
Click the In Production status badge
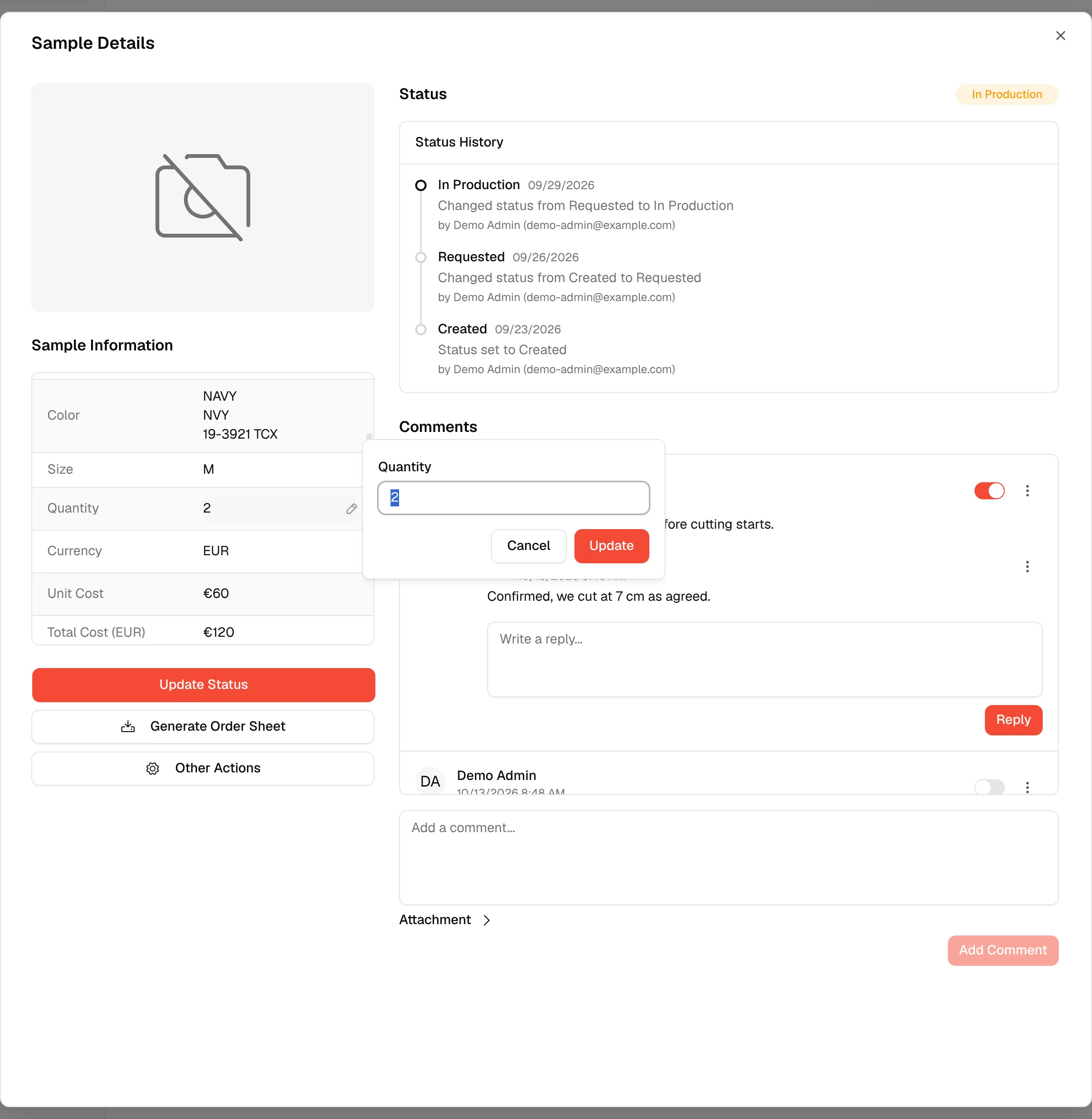(1007, 94)
